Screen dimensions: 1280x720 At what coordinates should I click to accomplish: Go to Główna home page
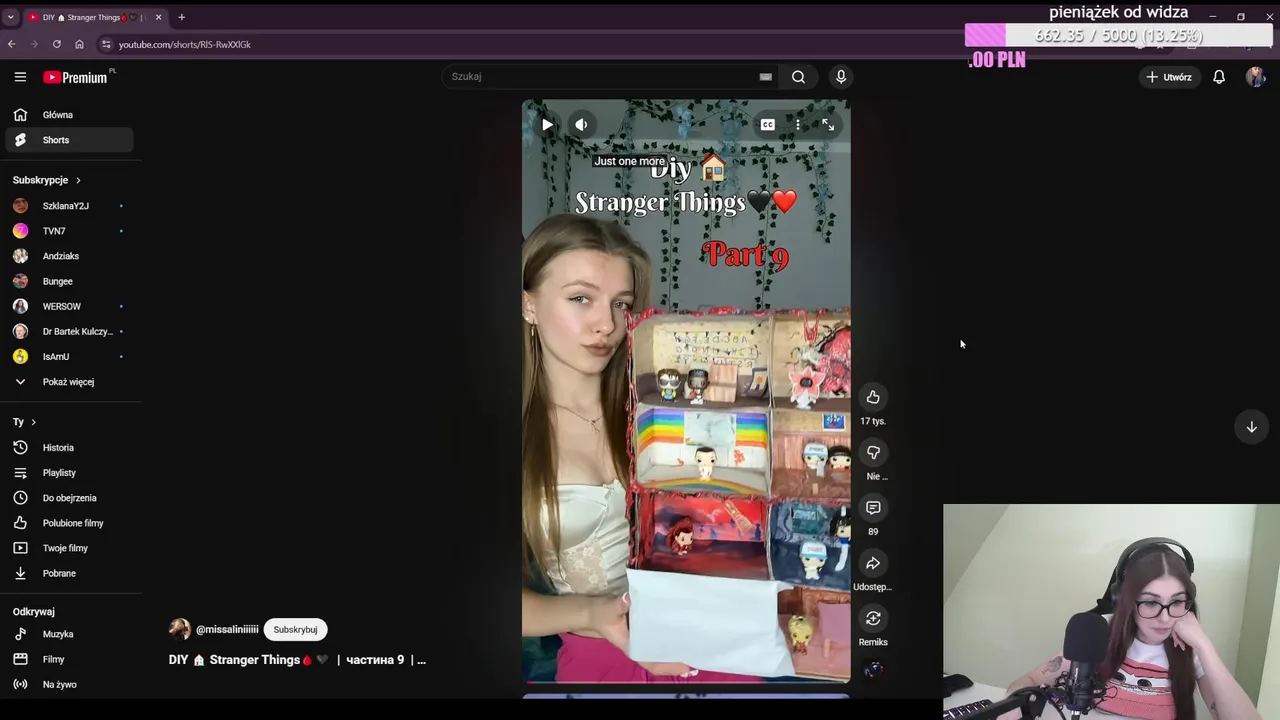pyautogui.click(x=69, y=115)
